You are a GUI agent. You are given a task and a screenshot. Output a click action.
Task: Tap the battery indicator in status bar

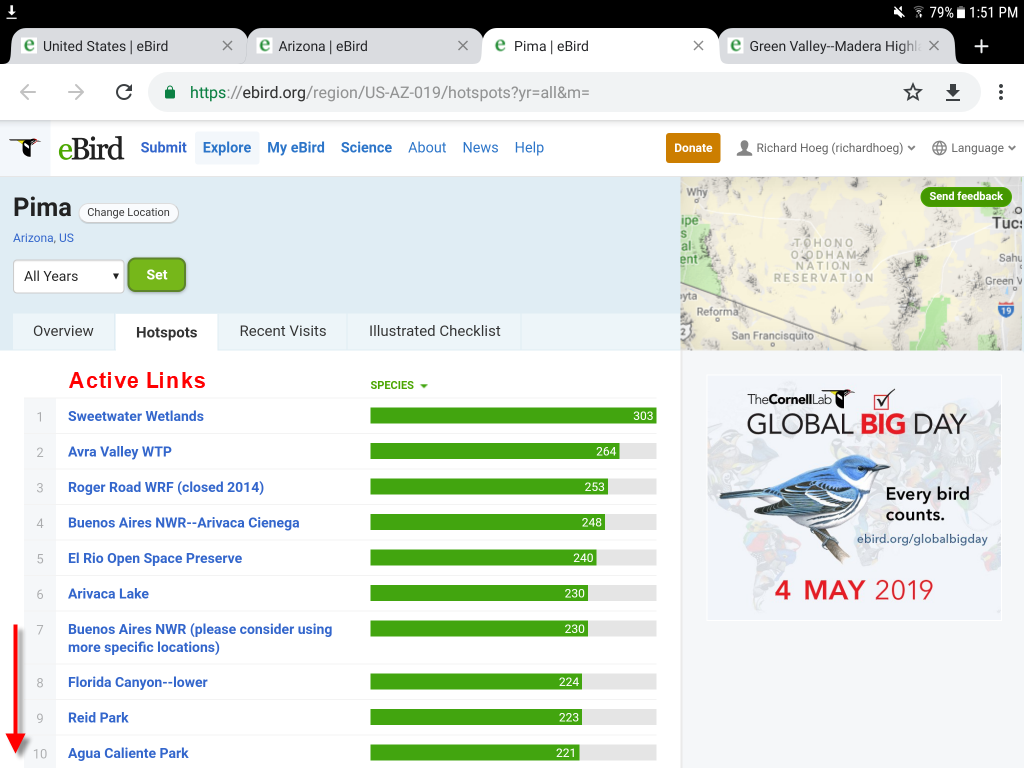tap(961, 12)
